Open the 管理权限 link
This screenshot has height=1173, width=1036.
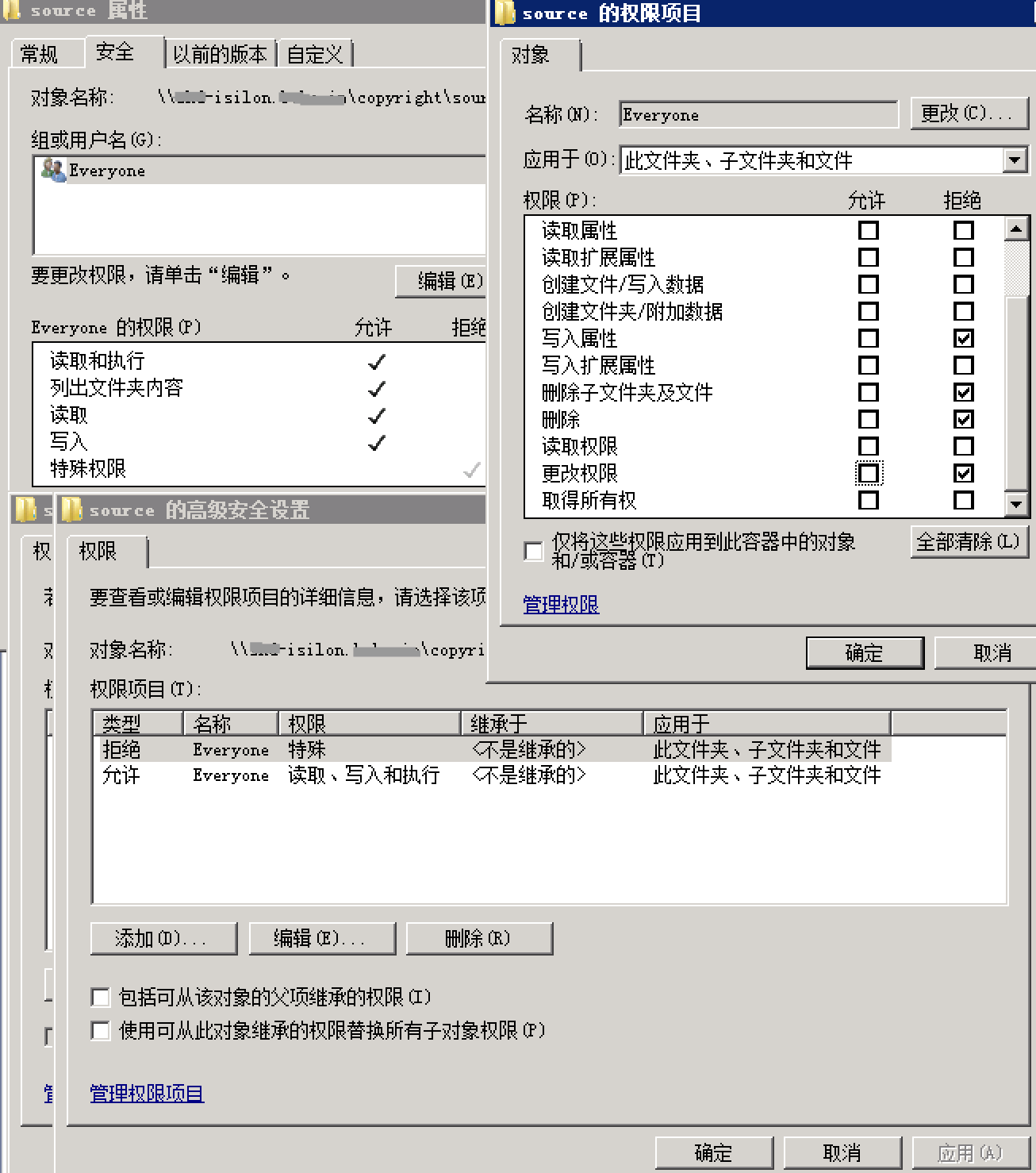tap(561, 604)
